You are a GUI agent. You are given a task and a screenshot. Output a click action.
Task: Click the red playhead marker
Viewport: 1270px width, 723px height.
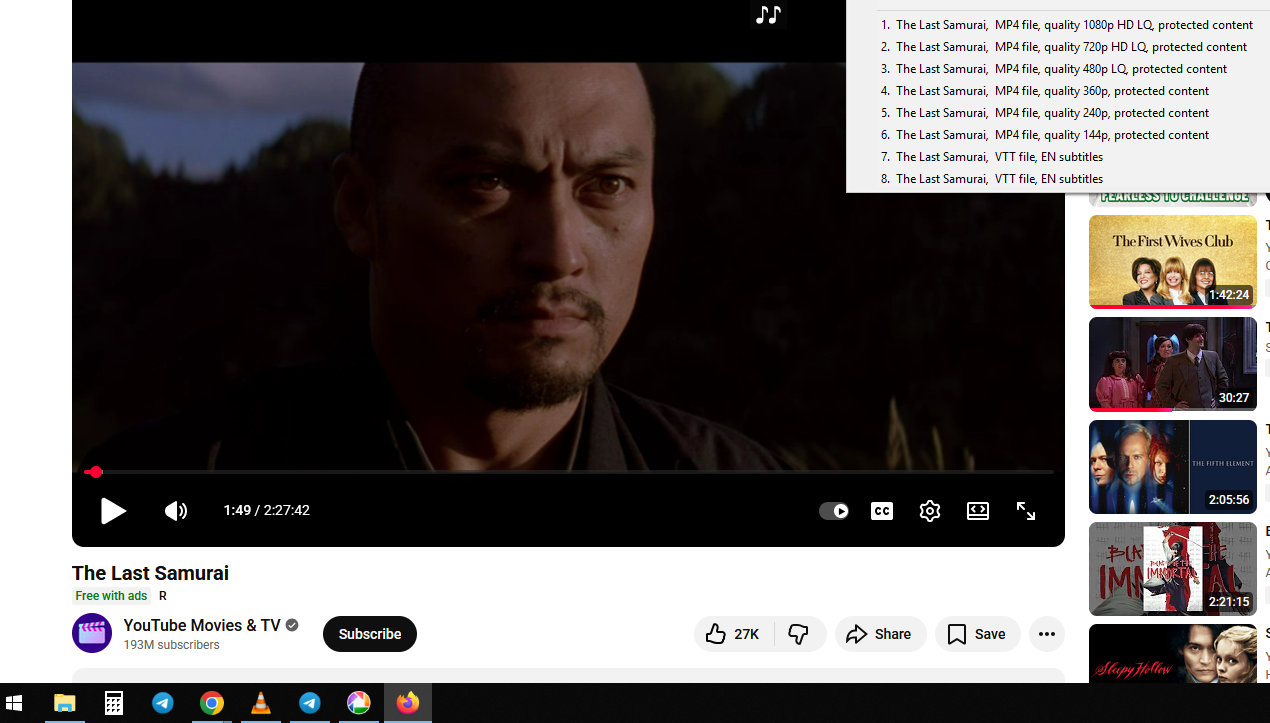(x=95, y=472)
